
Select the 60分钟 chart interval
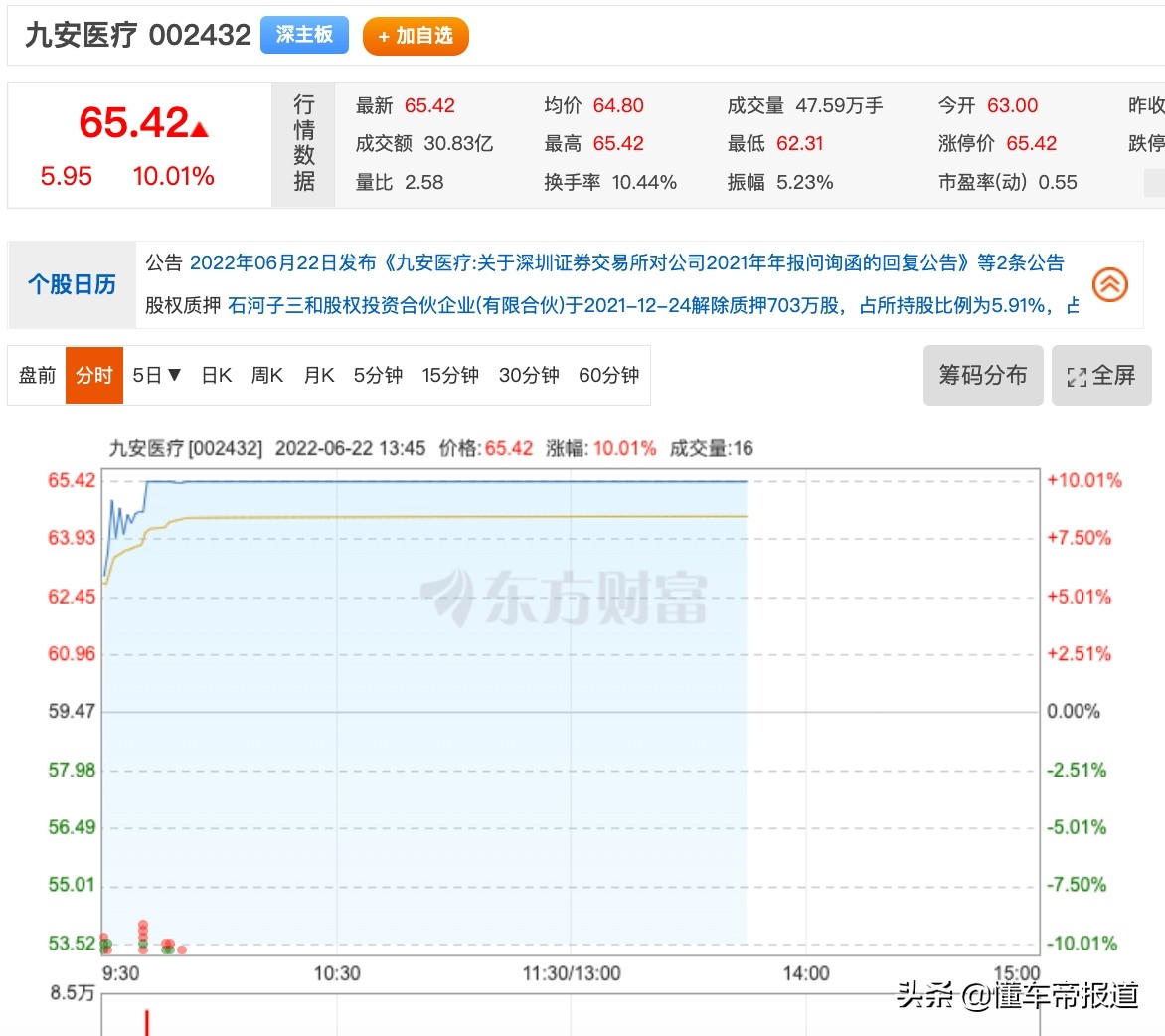[x=608, y=375]
